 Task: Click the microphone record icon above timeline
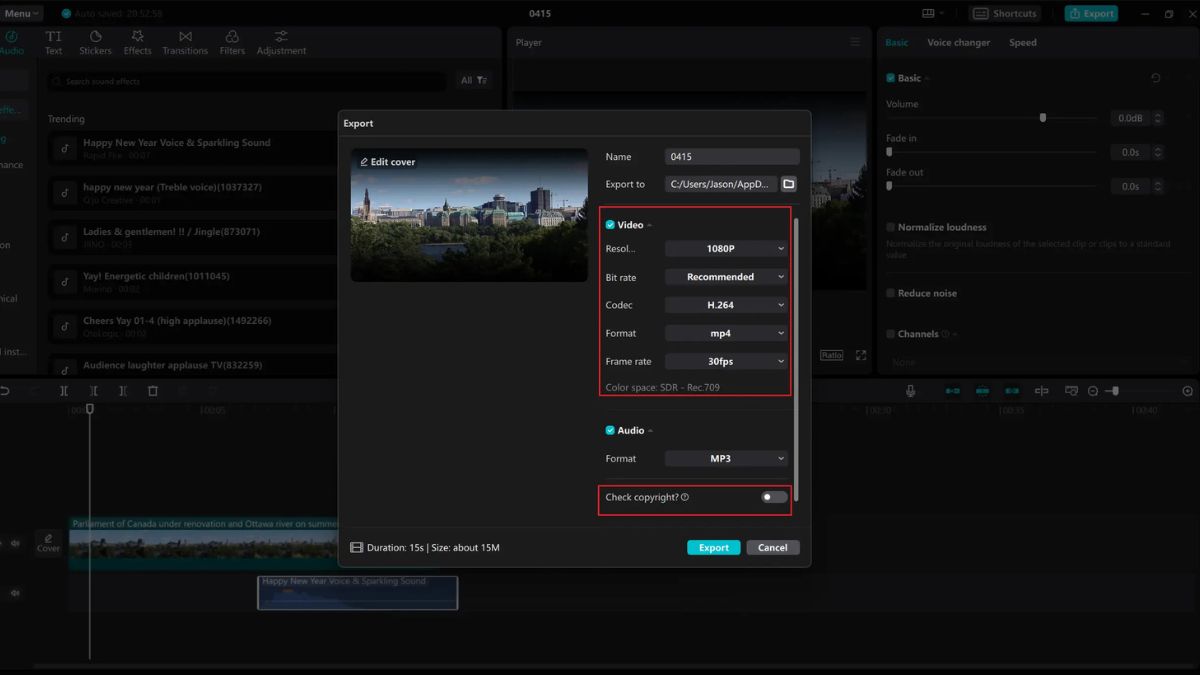[910, 391]
